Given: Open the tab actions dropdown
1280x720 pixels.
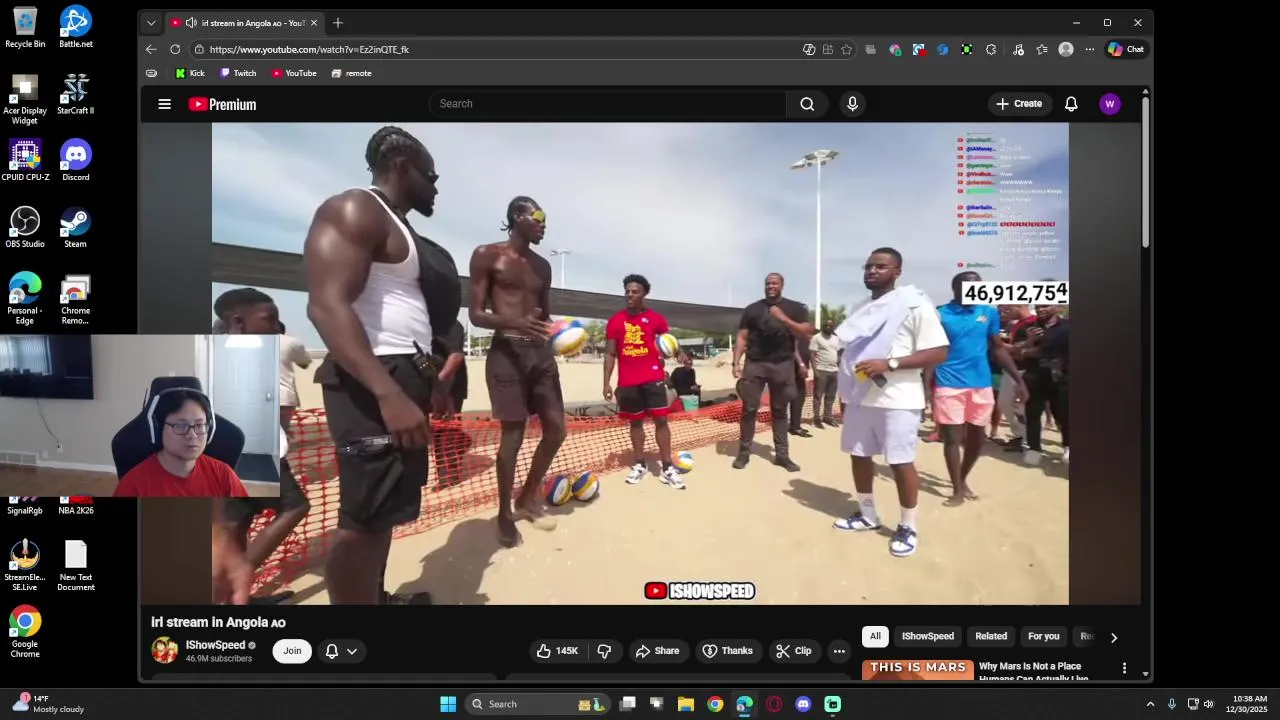Looking at the screenshot, I should pyautogui.click(x=151, y=23).
